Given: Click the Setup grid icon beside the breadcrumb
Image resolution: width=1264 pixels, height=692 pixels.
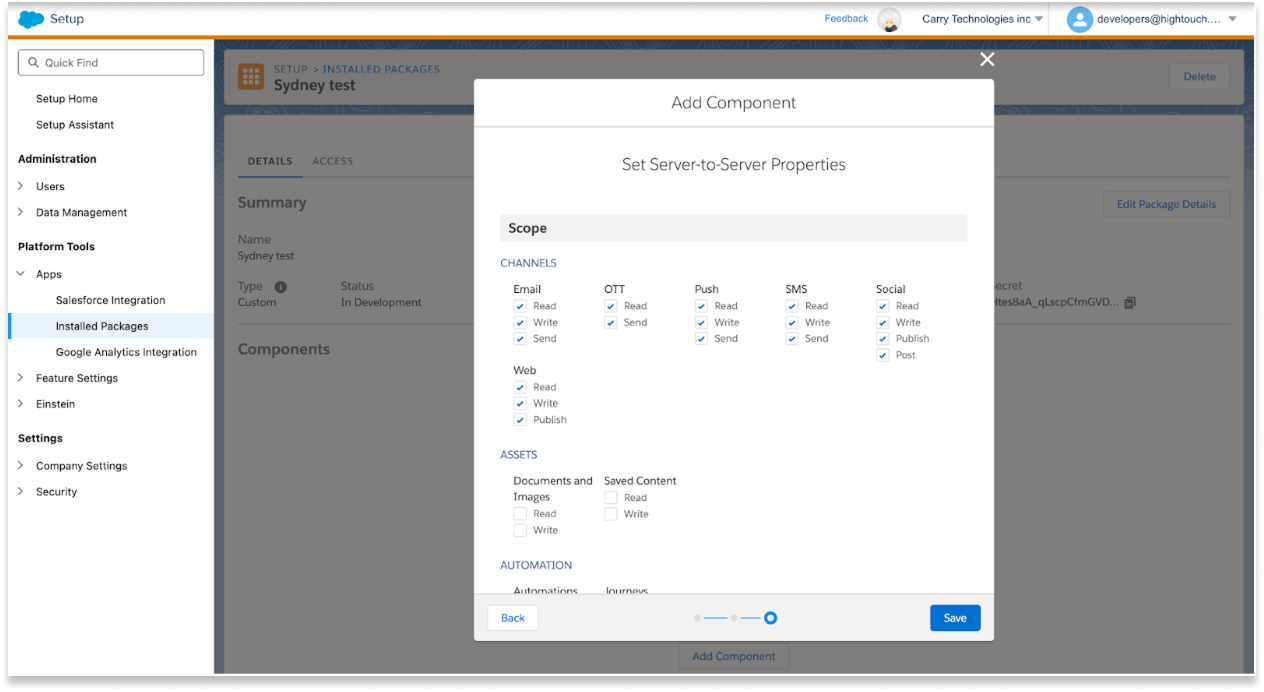Looking at the screenshot, I should [x=250, y=76].
